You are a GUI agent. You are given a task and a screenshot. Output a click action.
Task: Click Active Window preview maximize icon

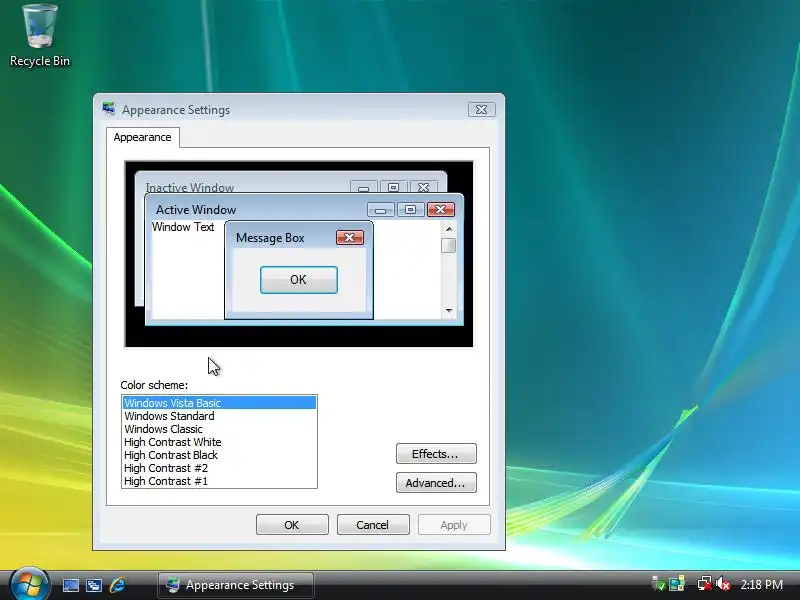click(x=411, y=209)
